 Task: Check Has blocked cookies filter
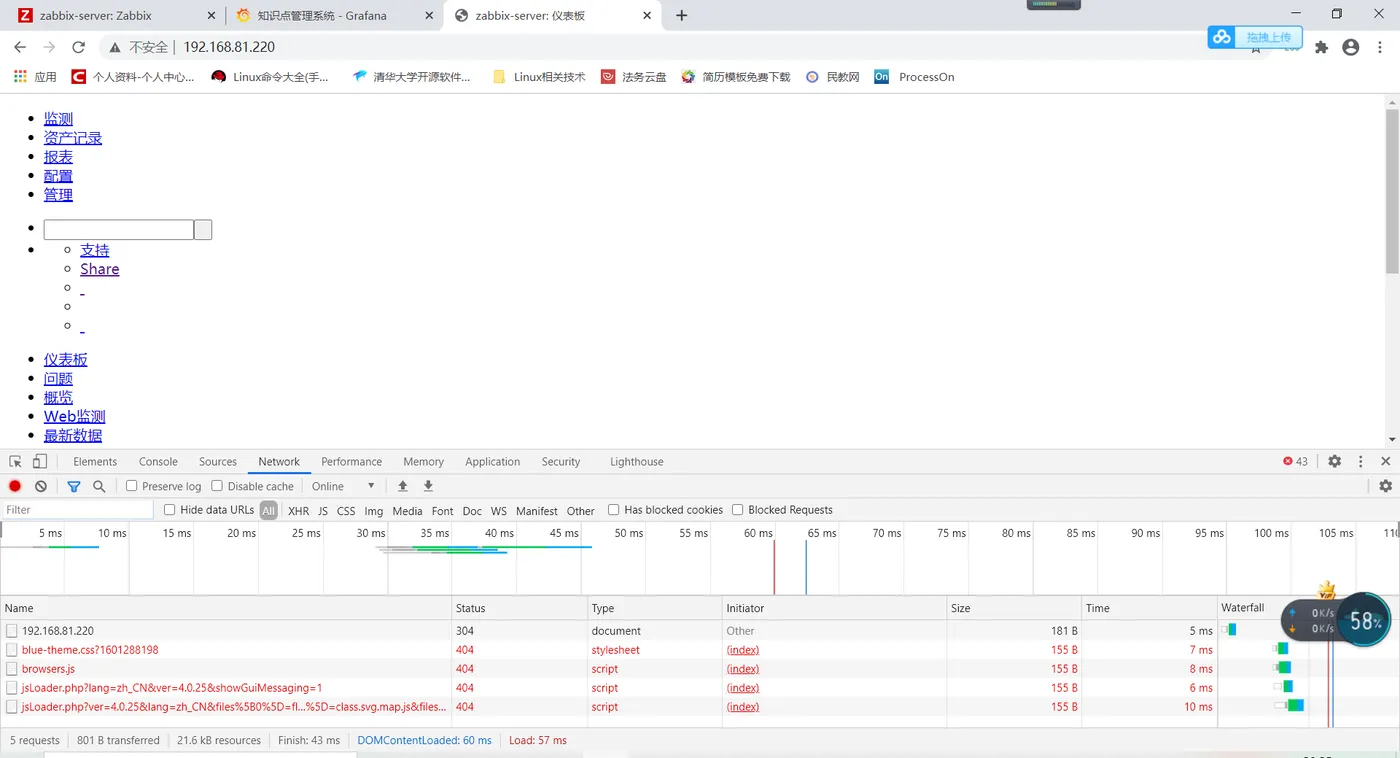pos(614,510)
